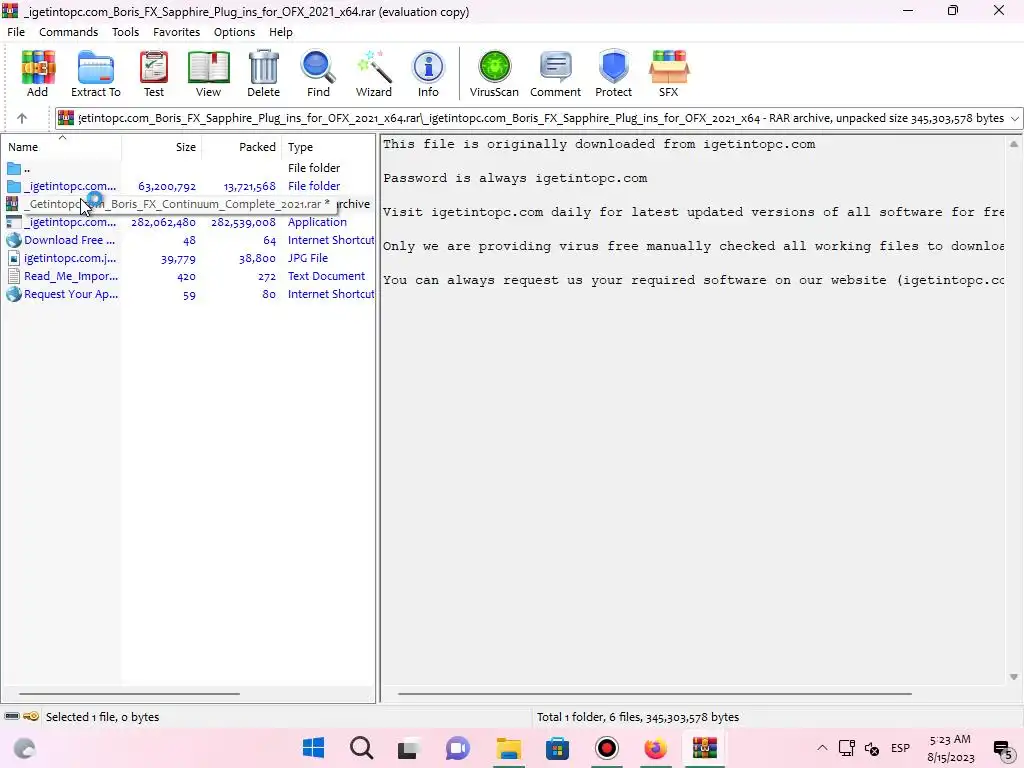This screenshot has height=768, width=1024.
Task: Open the Find magnifier tool
Action: [x=318, y=74]
